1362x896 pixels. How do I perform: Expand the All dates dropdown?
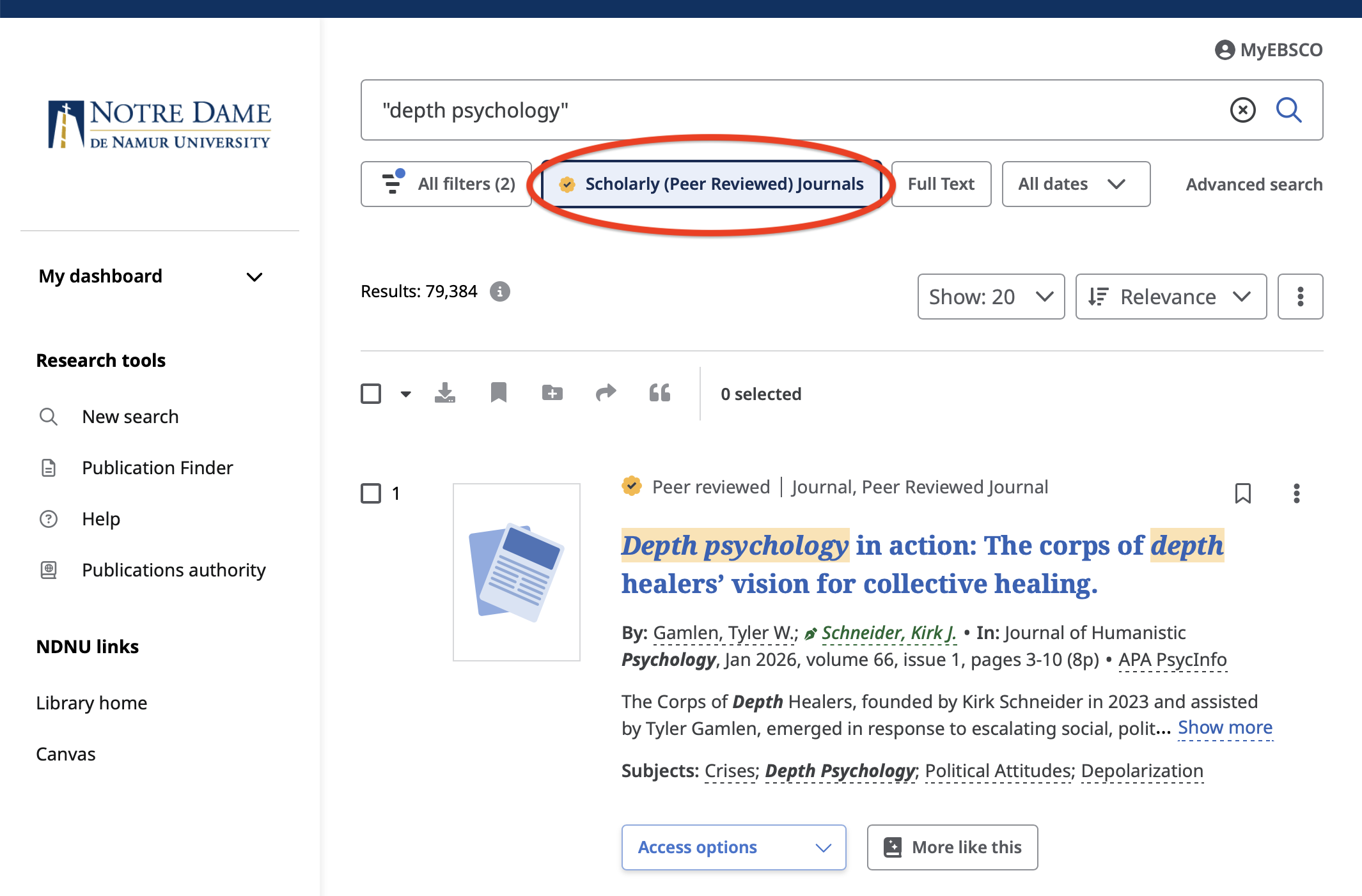pos(1076,184)
